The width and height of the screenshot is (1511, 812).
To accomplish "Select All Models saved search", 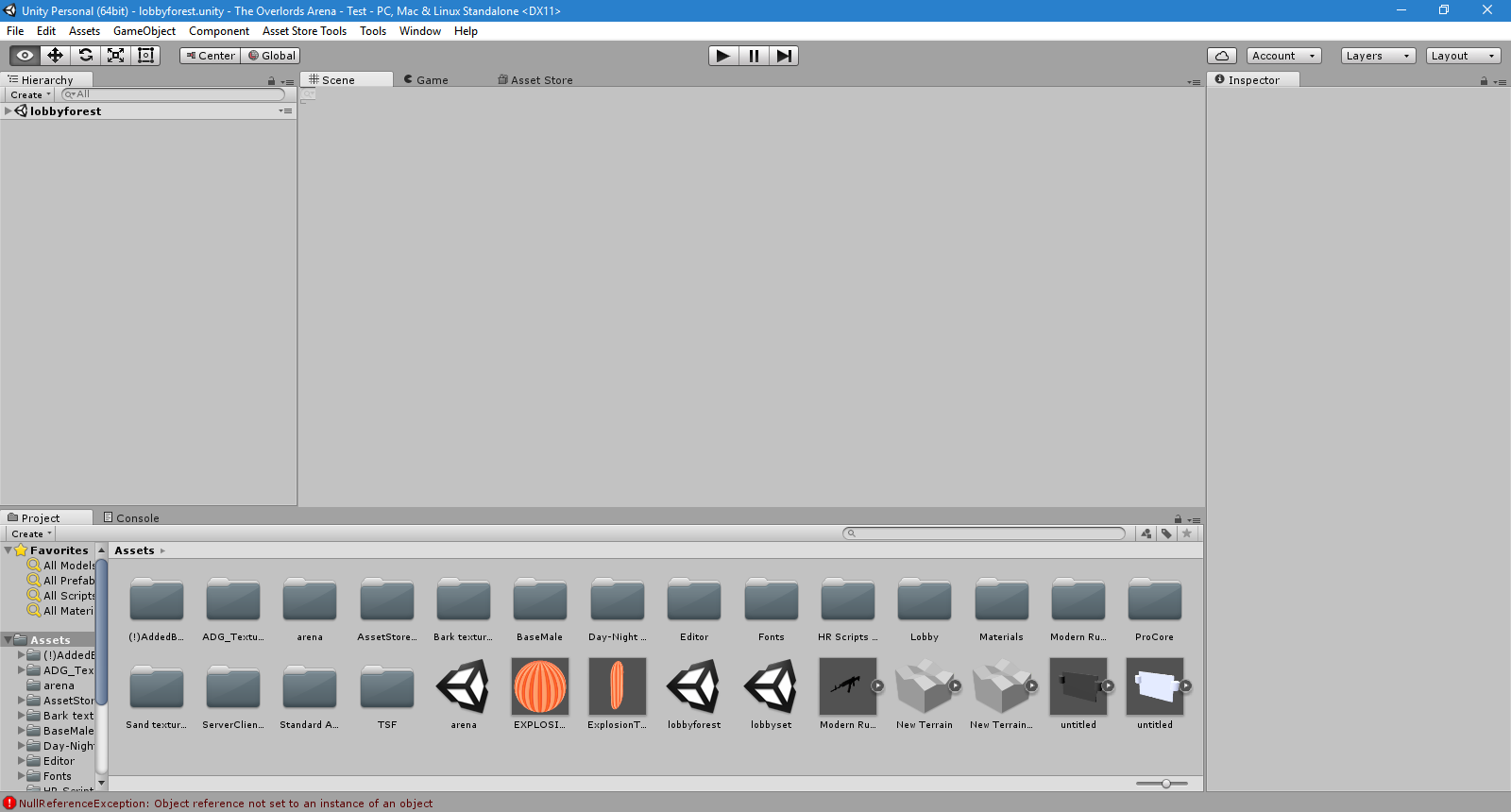I will [x=62, y=566].
